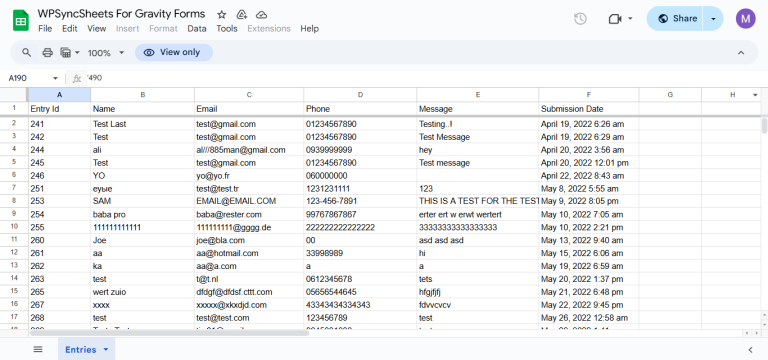This screenshot has width=768, height=360.
Task: Open the File menu
Action: (45, 28)
